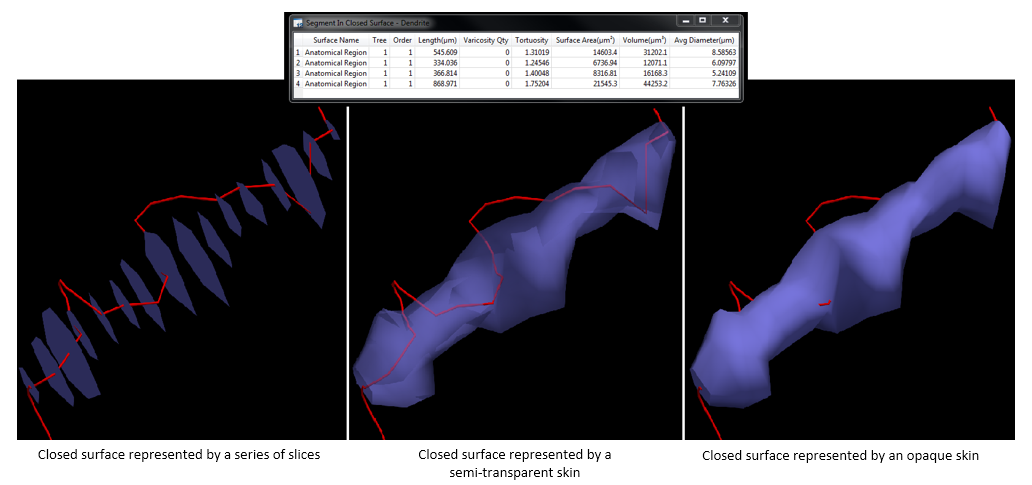The height and width of the screenshot is (485, 1032).
Task: Minimize the Segment In Closed Surface window
Action: pos(684,20)
